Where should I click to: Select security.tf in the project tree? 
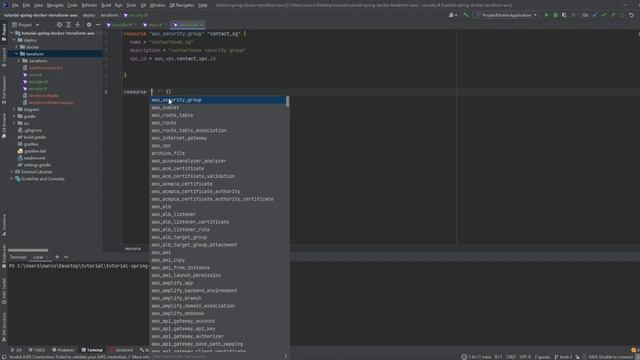coord(38,89)
